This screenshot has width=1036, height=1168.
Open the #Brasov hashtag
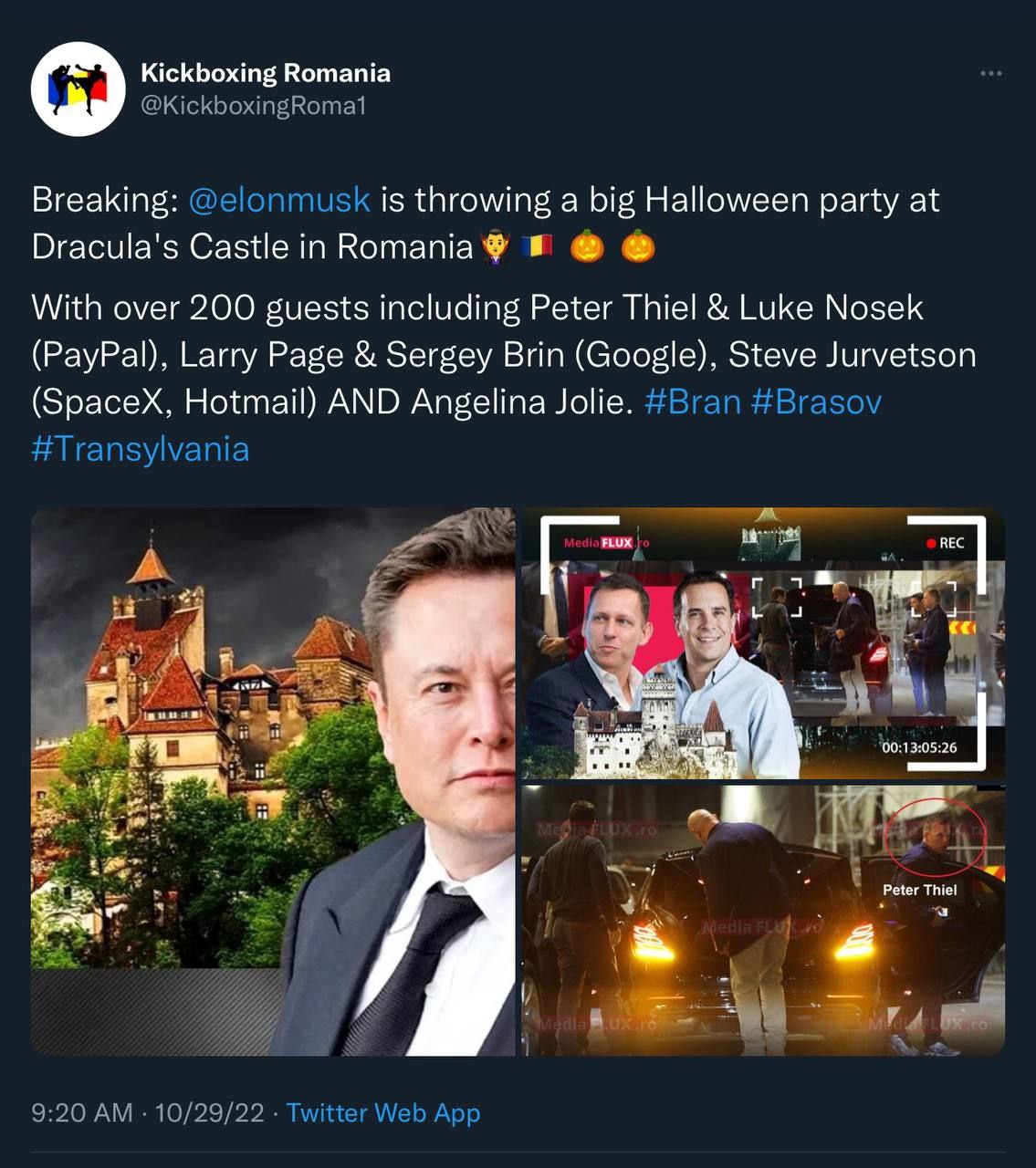(817, 401)
